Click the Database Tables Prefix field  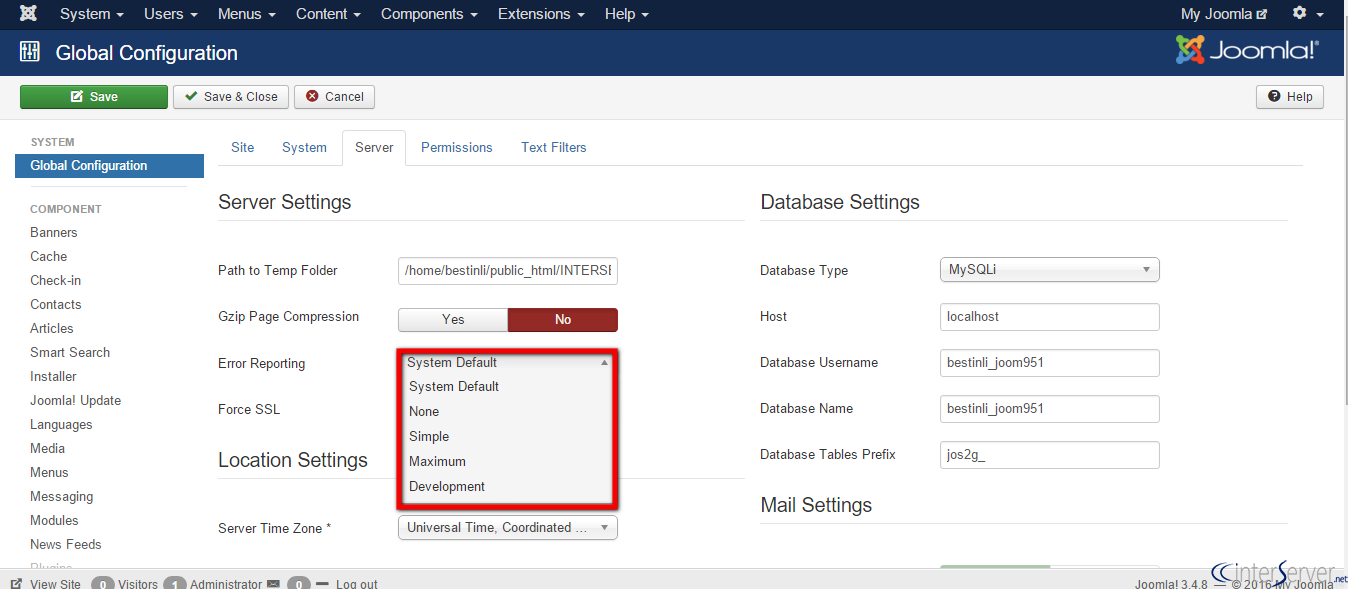pyautogui.click(x=1050, y=455)
